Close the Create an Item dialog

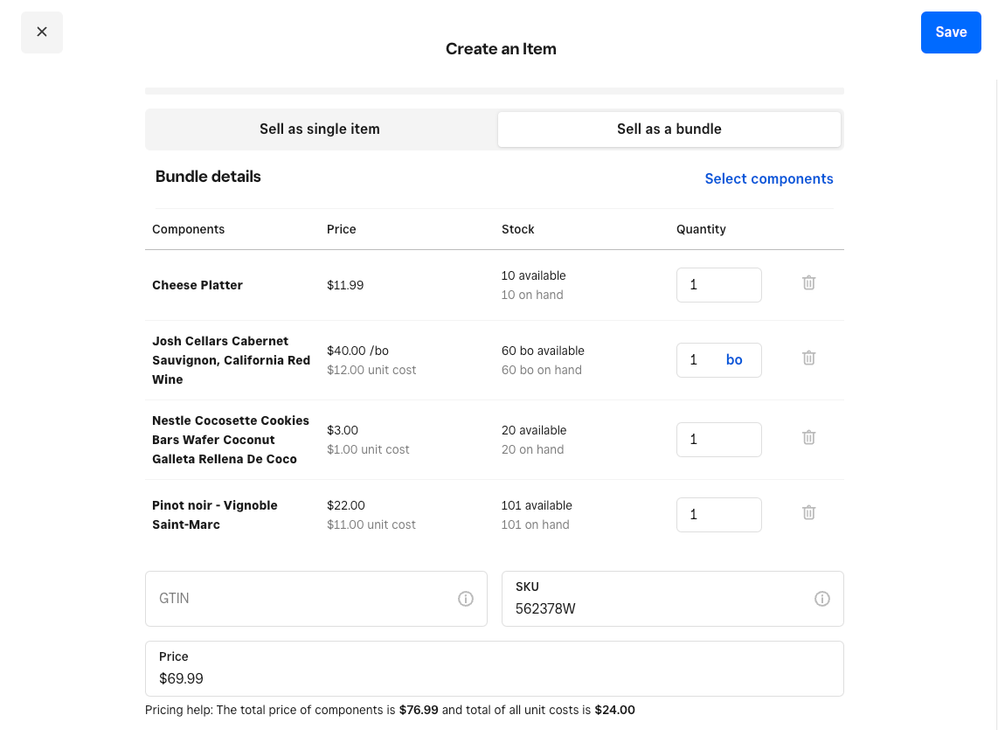click(41, 31)
